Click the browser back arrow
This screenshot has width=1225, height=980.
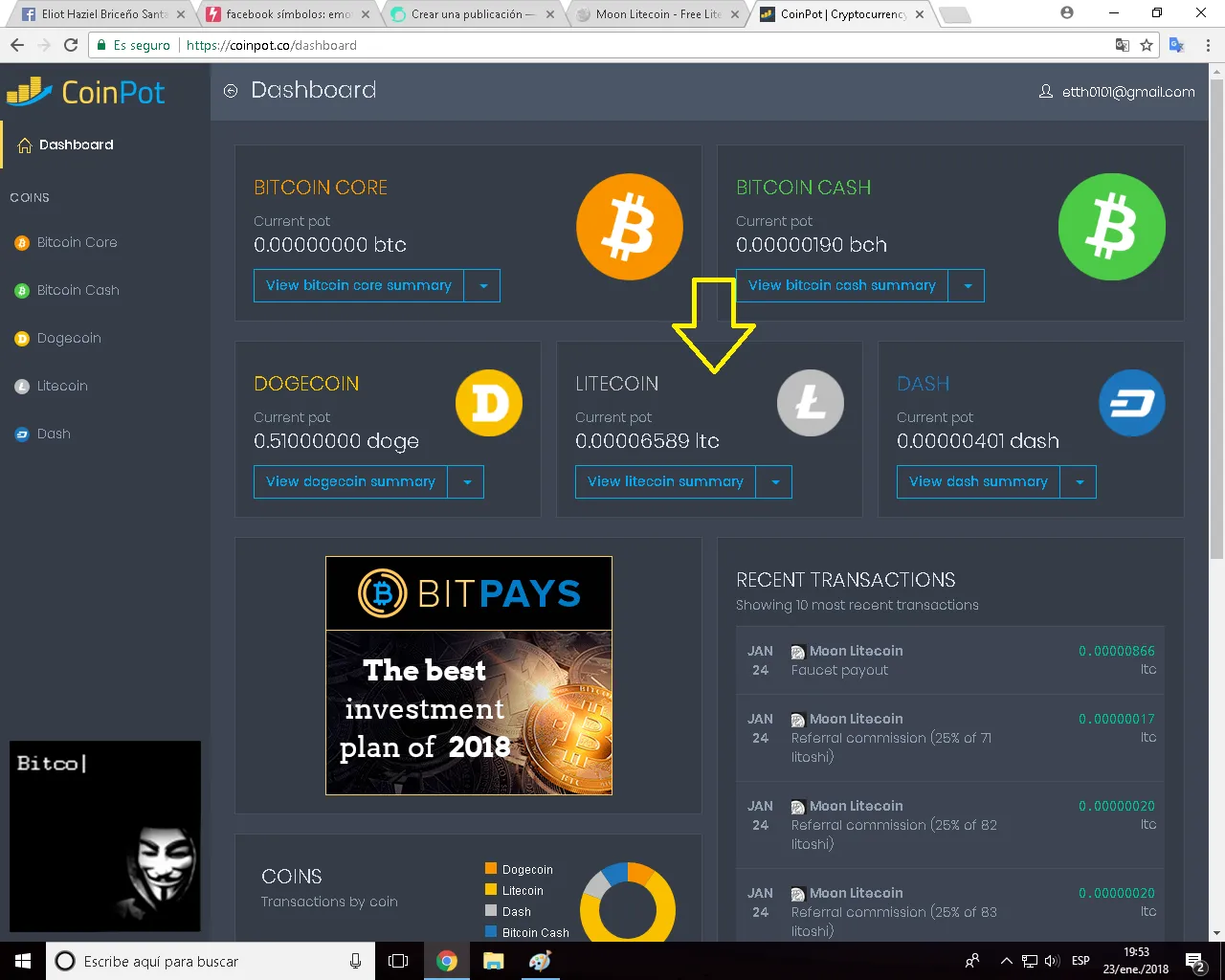tap(17, 45)
